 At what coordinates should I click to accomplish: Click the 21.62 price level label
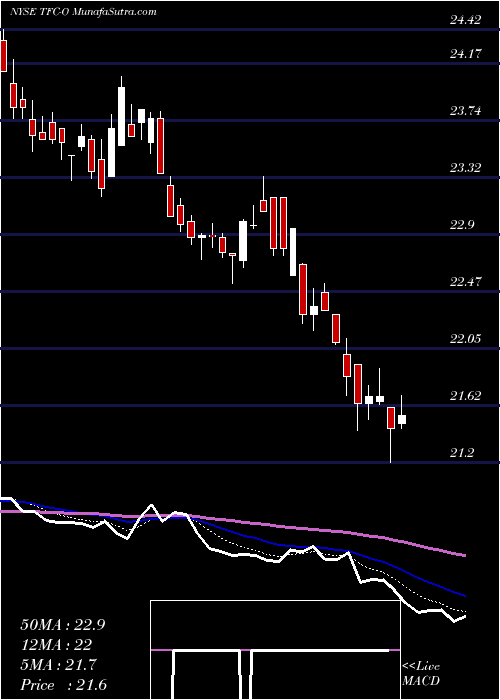pos(465,396)
